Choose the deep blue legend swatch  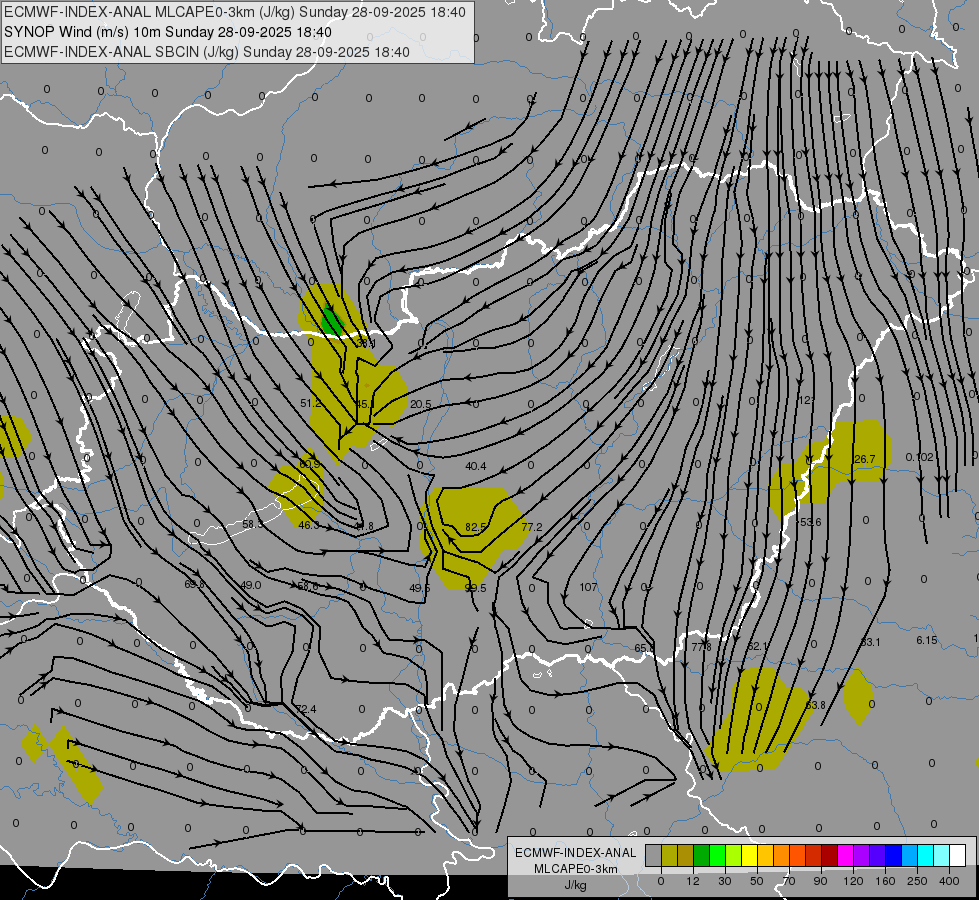893,856
